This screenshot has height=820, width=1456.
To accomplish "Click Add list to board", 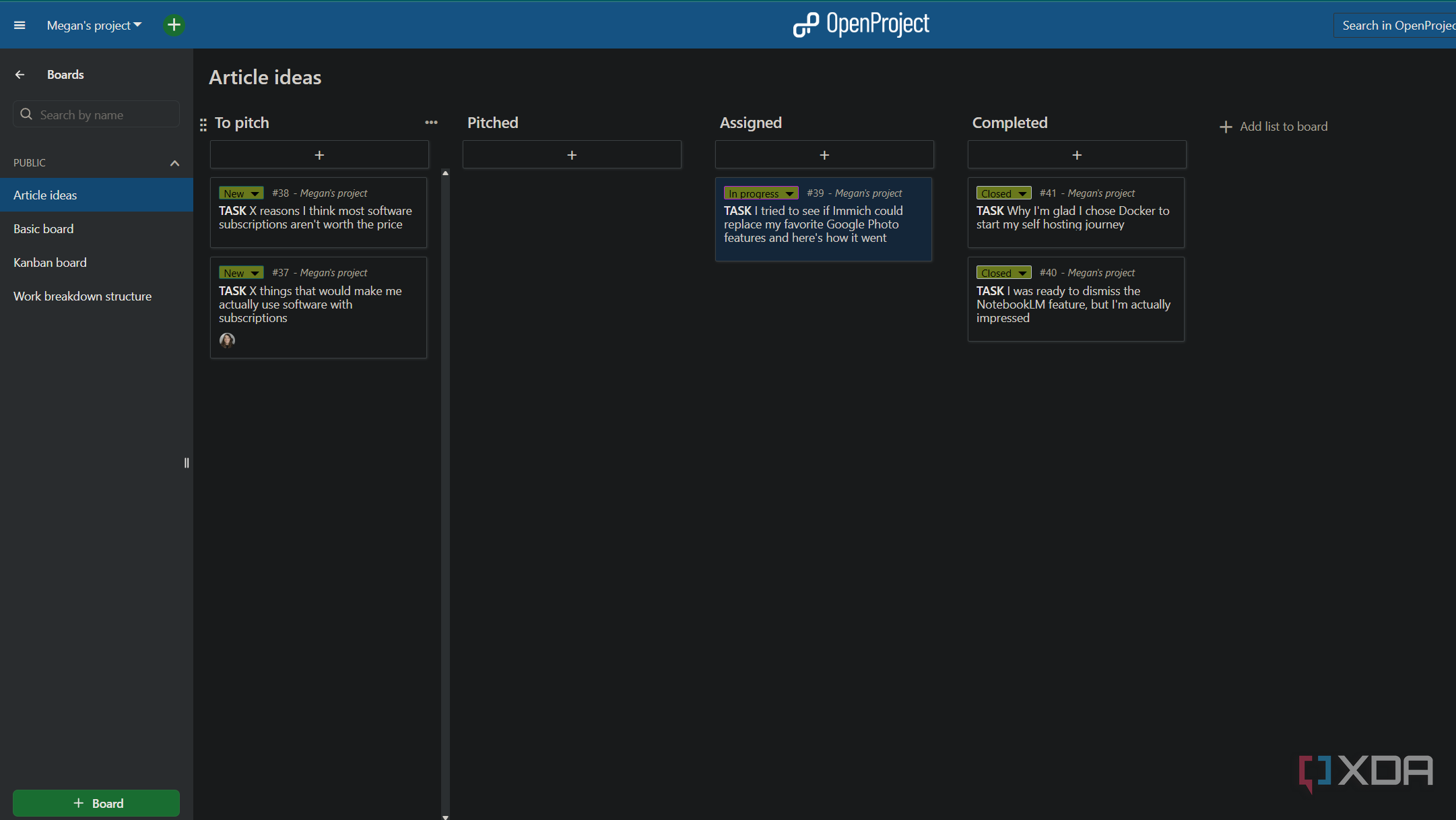I will pyautogui.click(x=1274, y=126).
